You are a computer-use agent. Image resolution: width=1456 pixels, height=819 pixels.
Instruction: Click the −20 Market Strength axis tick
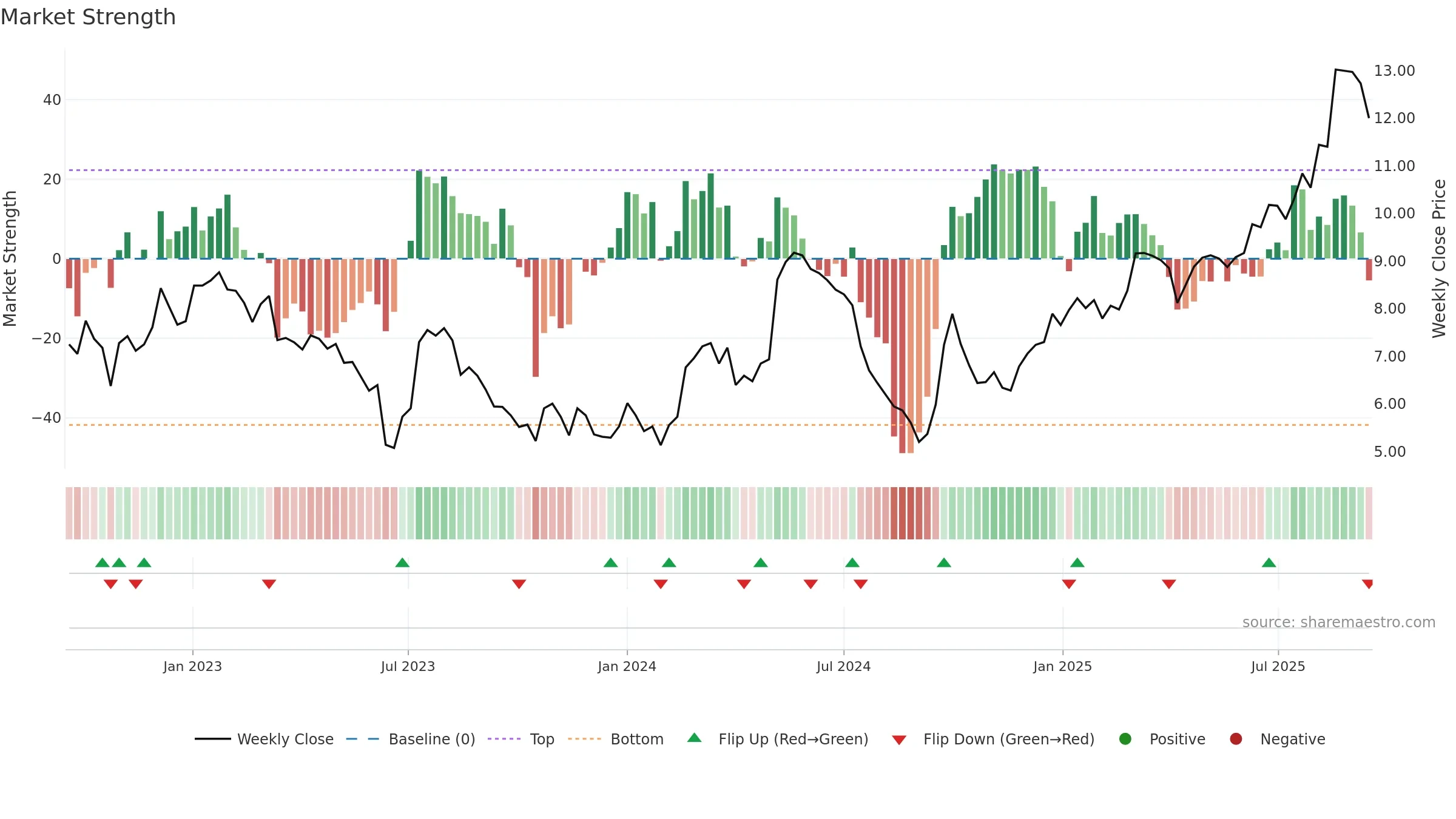[x=47, y=339]
